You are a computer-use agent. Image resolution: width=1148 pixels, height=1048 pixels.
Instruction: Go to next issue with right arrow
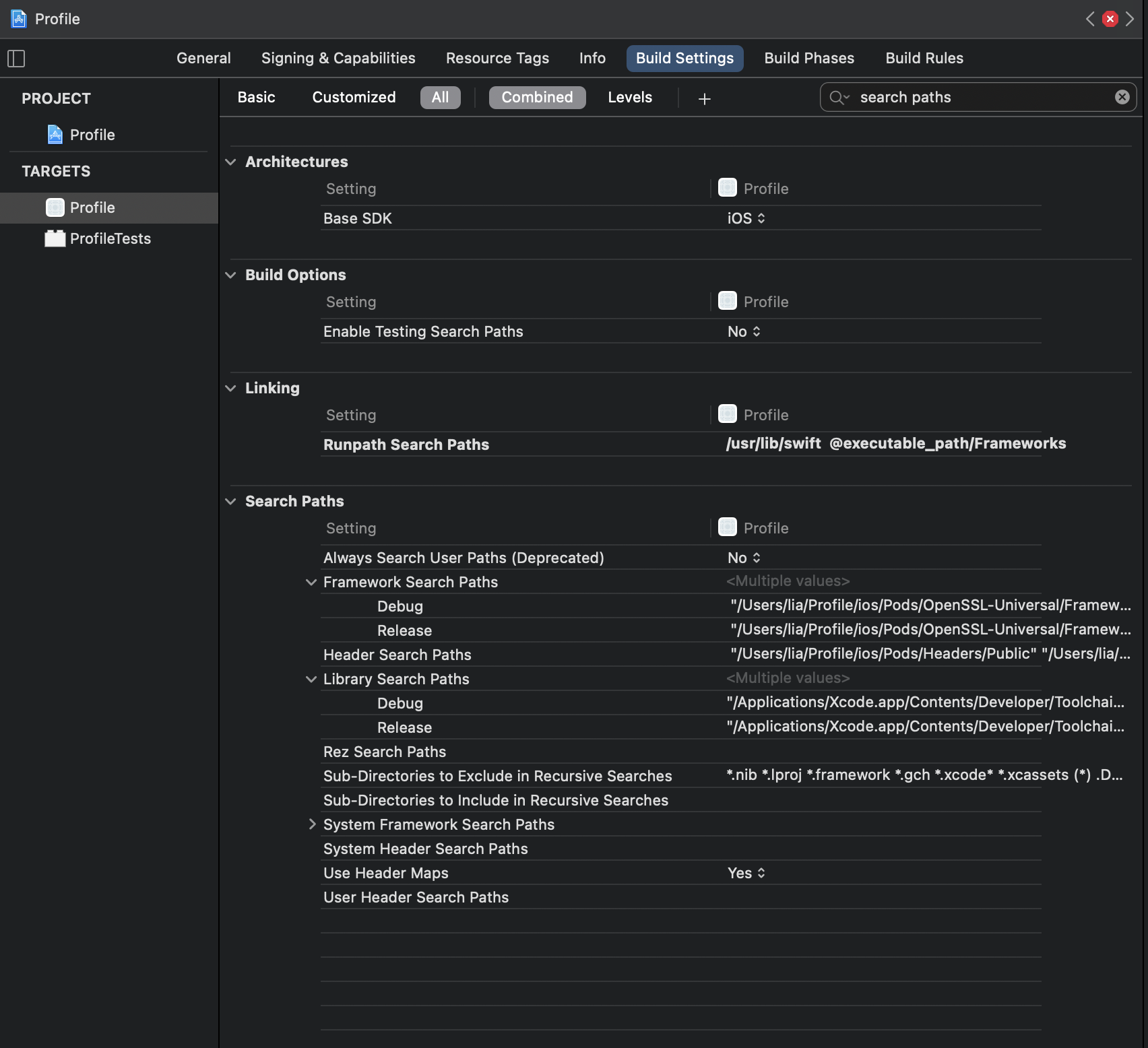pos(1130,19)
